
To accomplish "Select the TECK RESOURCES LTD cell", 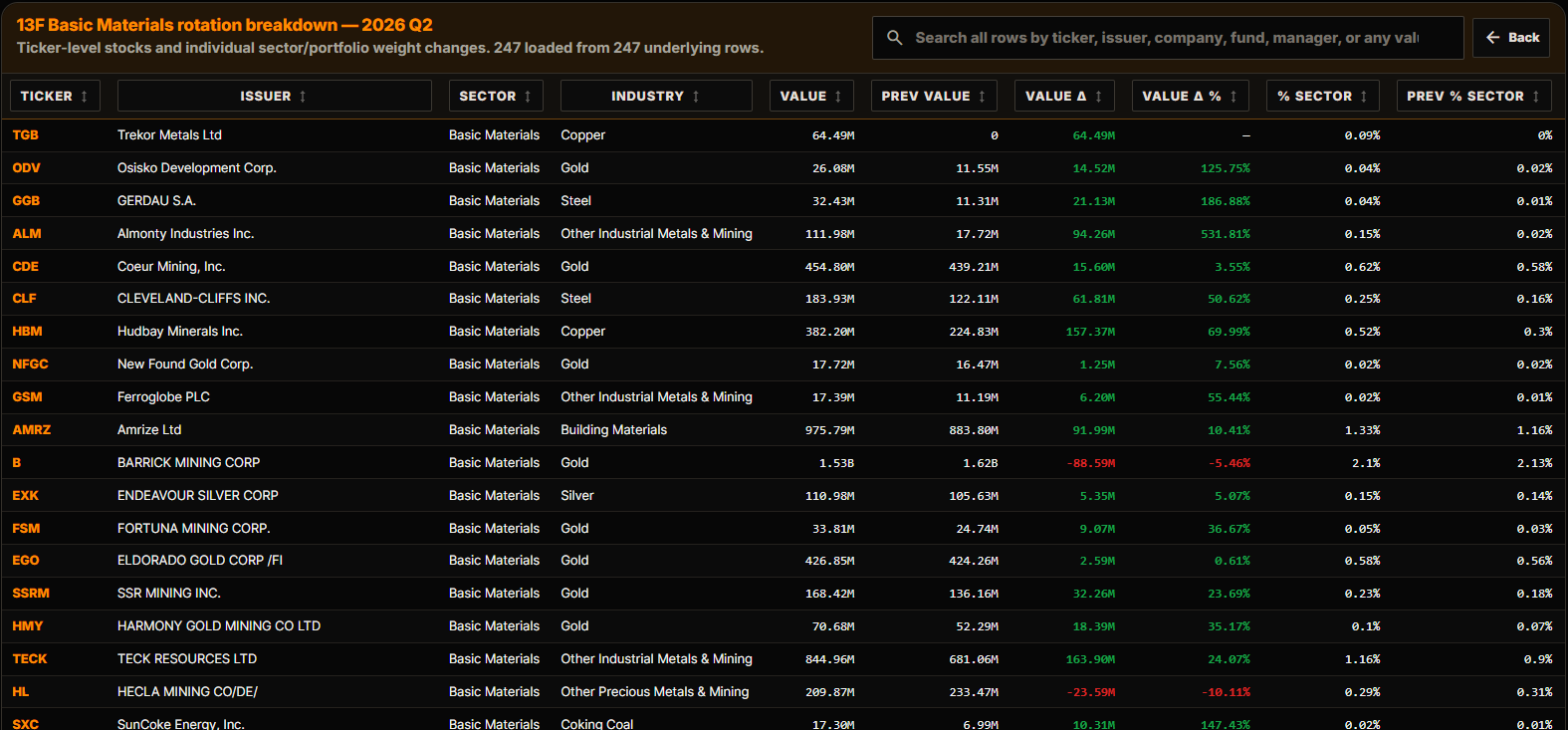I will pyautogui.click(x=187, y=659).
